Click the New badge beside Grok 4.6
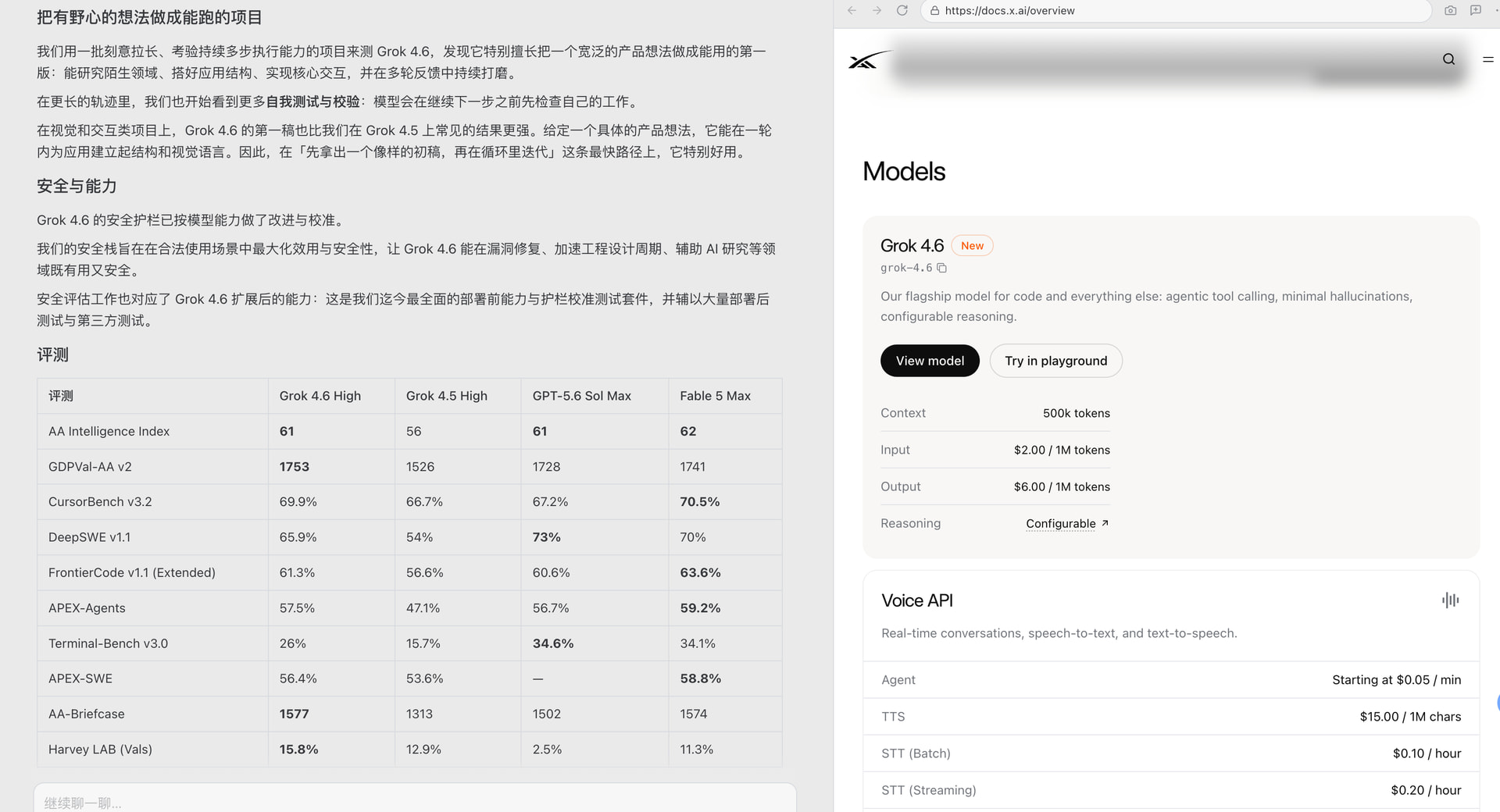The width and height of the screenshot is (1500, 812). [x=972, y=246]
